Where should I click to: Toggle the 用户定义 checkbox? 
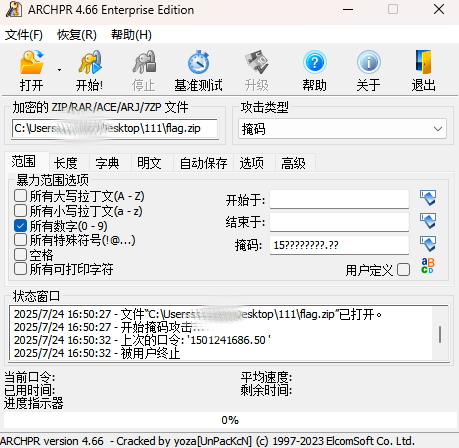(403, 269)
